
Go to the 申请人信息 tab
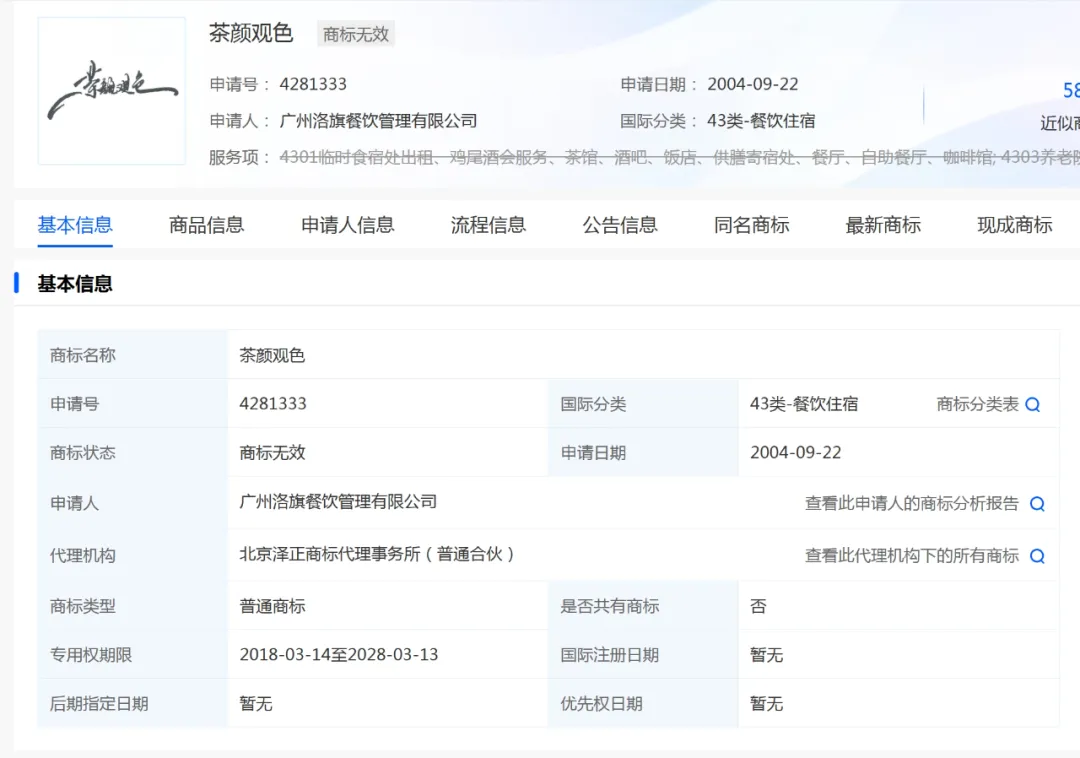pos(348,225)
